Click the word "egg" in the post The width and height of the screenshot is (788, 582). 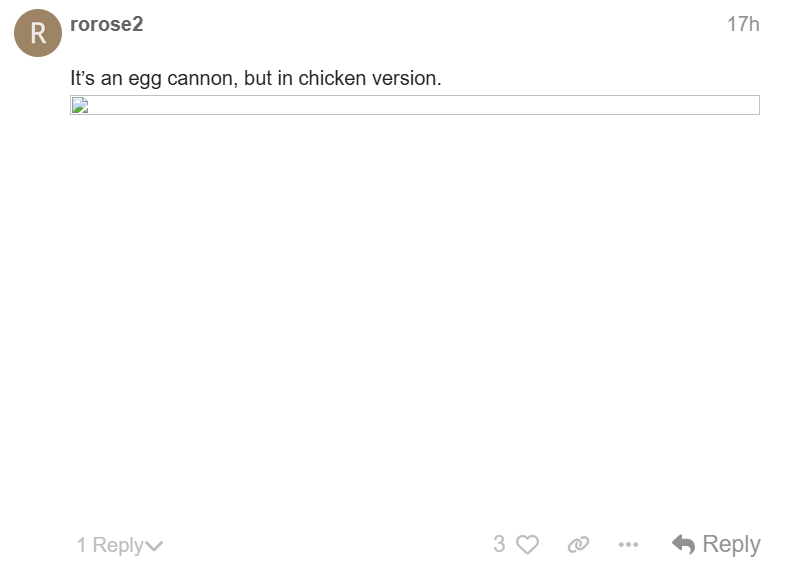(x=143, y=78)
